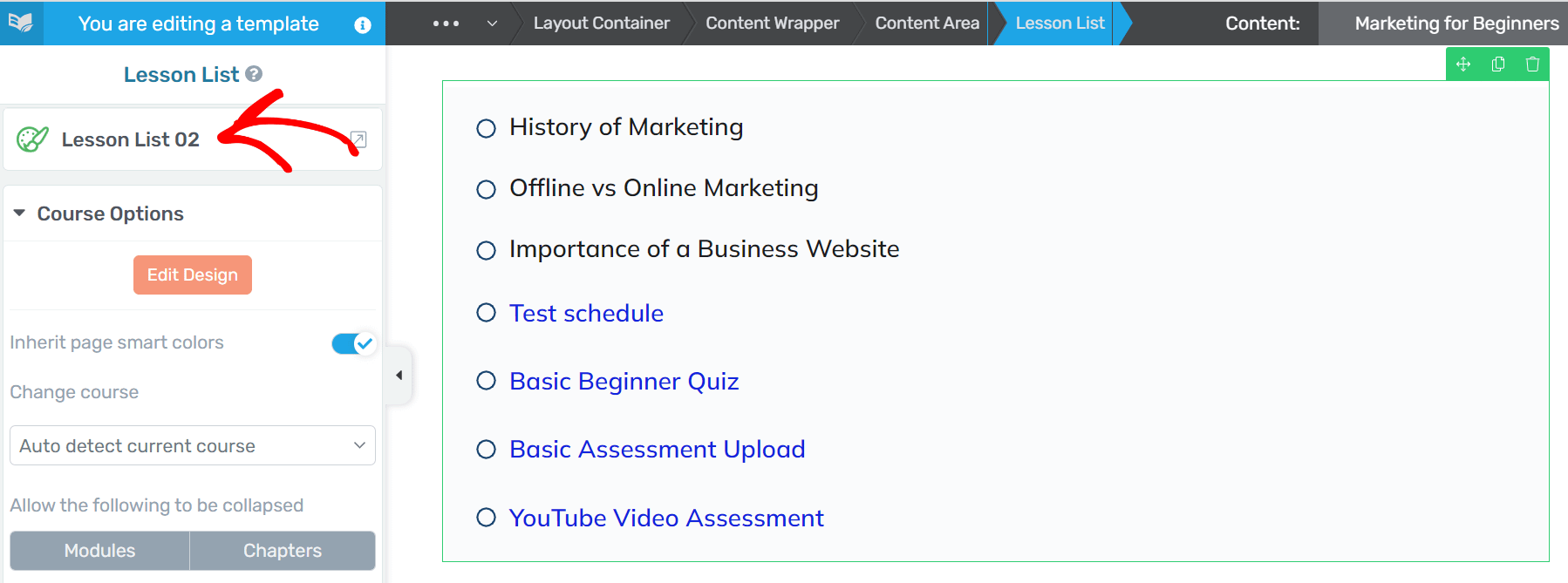Toggle Inherit page smart colors switch
The width and height of the screenshot is (1568, 583).
tap(353, 343)
